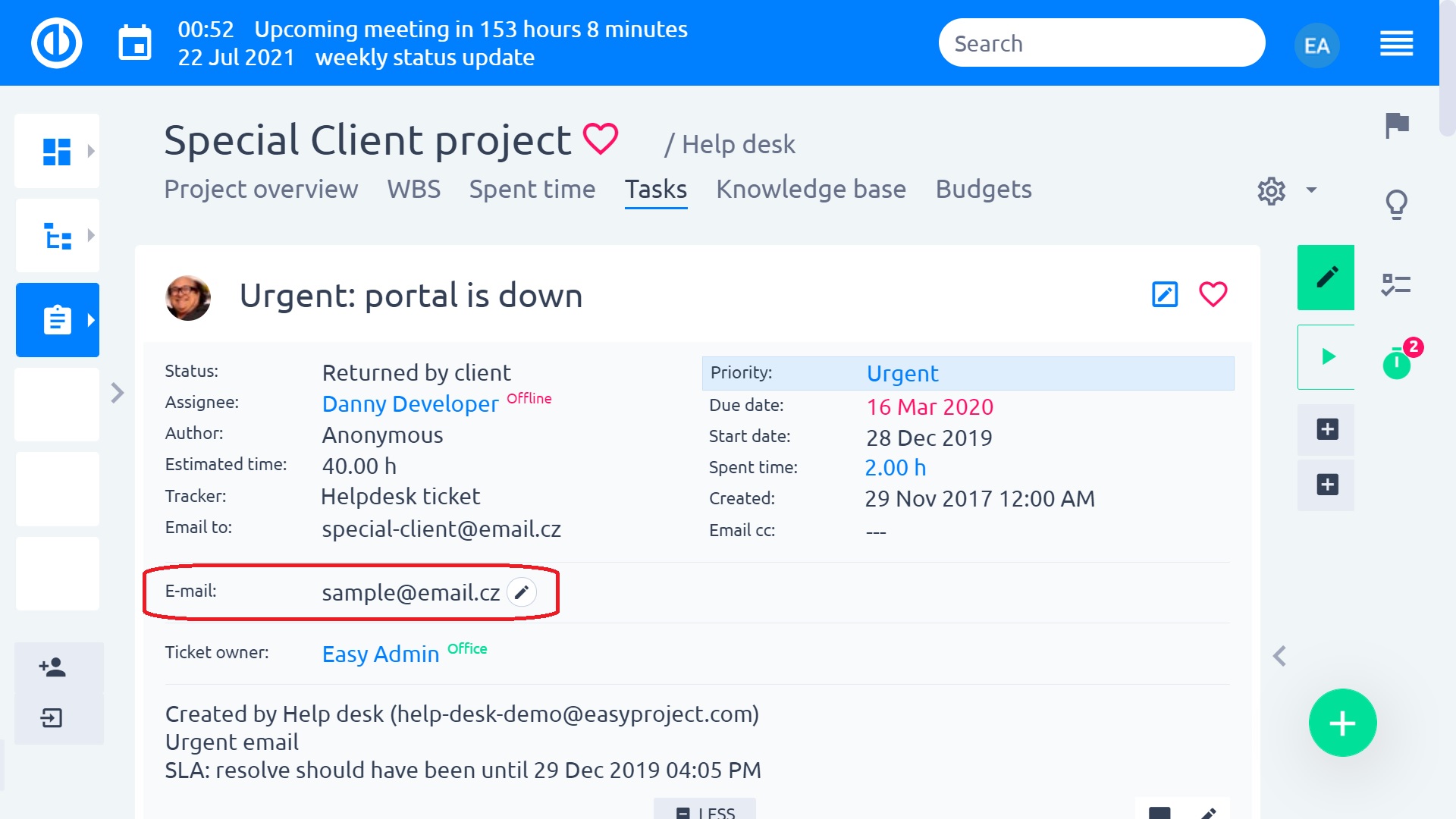
Task: Click the lower plus square icon
Action: click(x=1326, y=485)
